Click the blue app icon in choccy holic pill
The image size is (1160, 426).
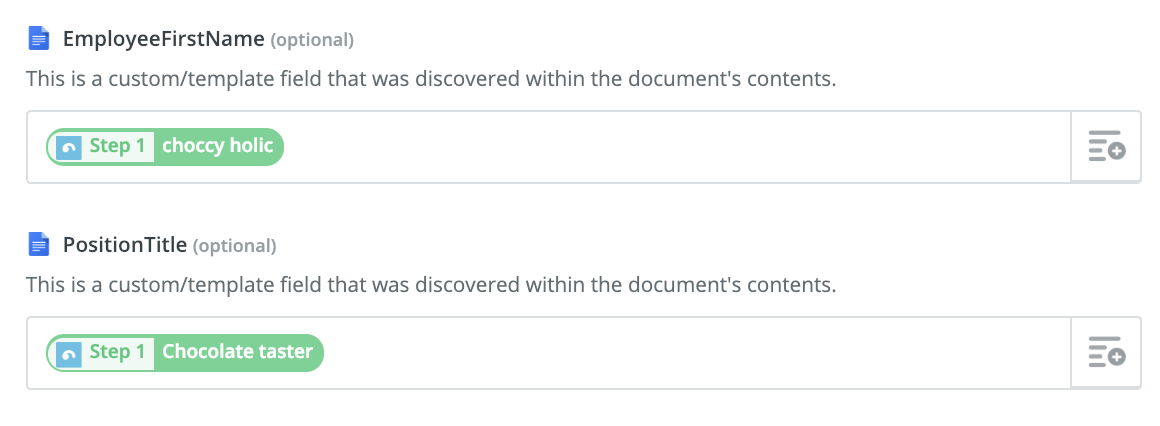[69, 147]
